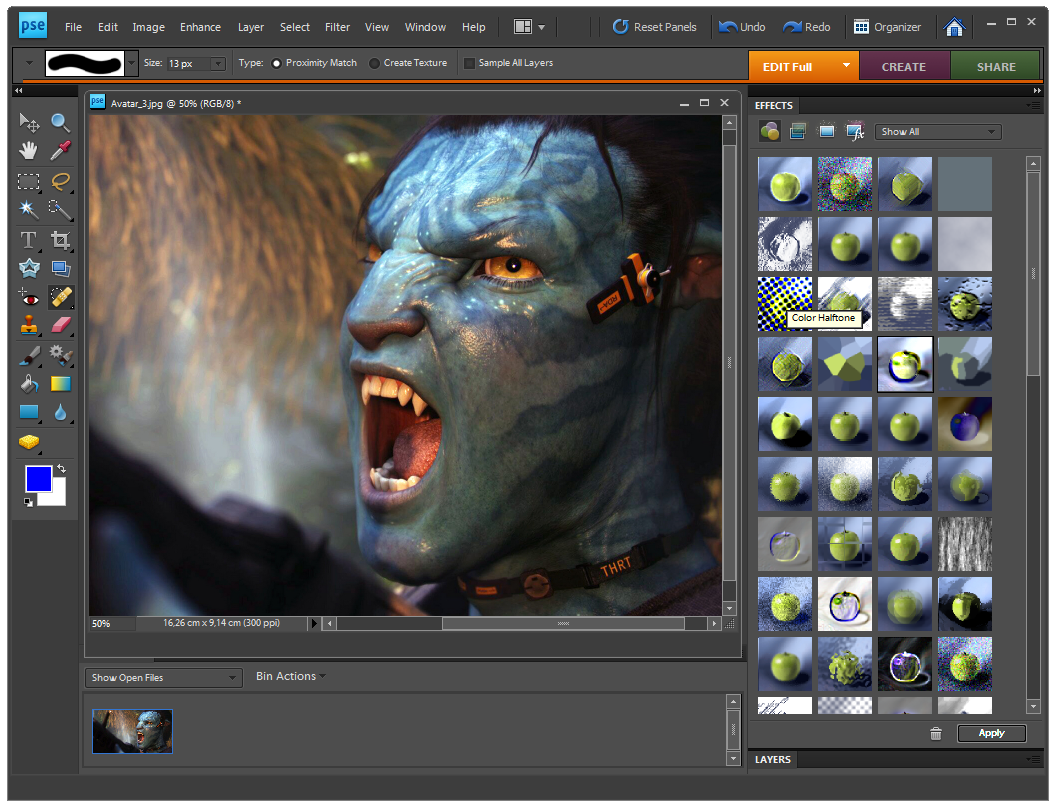Select the Eraser tool
This screenshot has width=1052, height=810.
(60, 325)
